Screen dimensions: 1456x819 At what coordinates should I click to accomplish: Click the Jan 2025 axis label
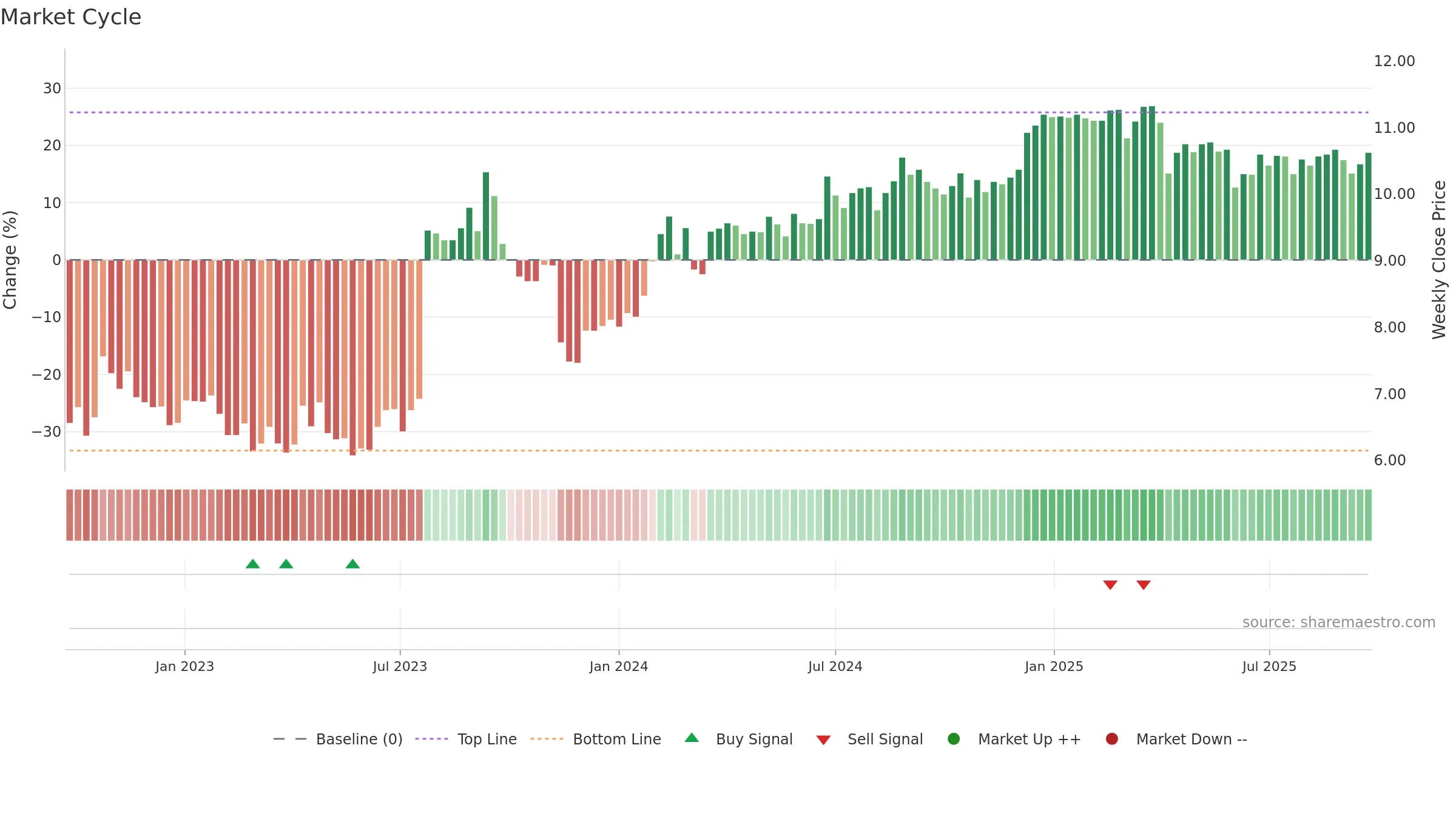tap(1054, 667)
